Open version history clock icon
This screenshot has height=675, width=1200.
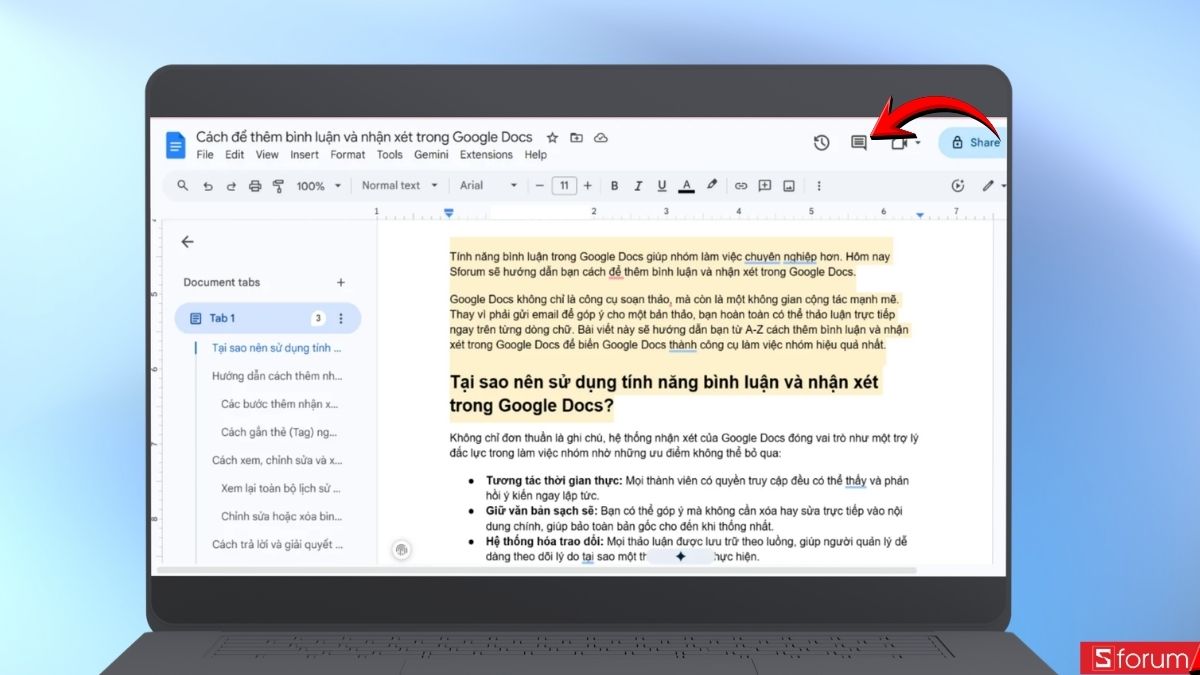click(x=822, y=143)
